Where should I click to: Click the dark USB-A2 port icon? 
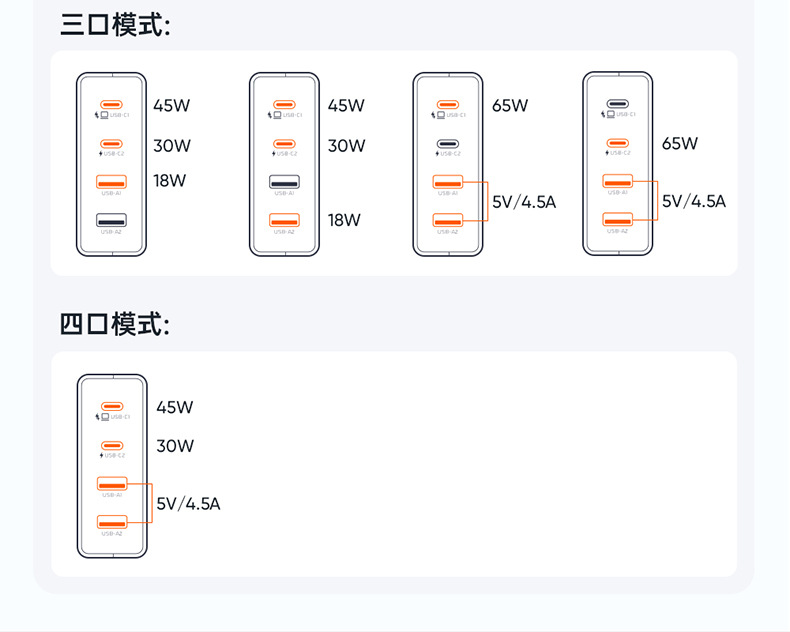pos(111,220)
